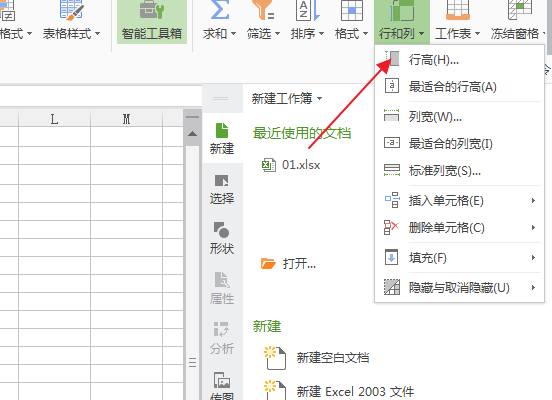This screenshot has height=400, width=552.
Task: Click the 表格样式 table style icon
Action: pos(71,10)
